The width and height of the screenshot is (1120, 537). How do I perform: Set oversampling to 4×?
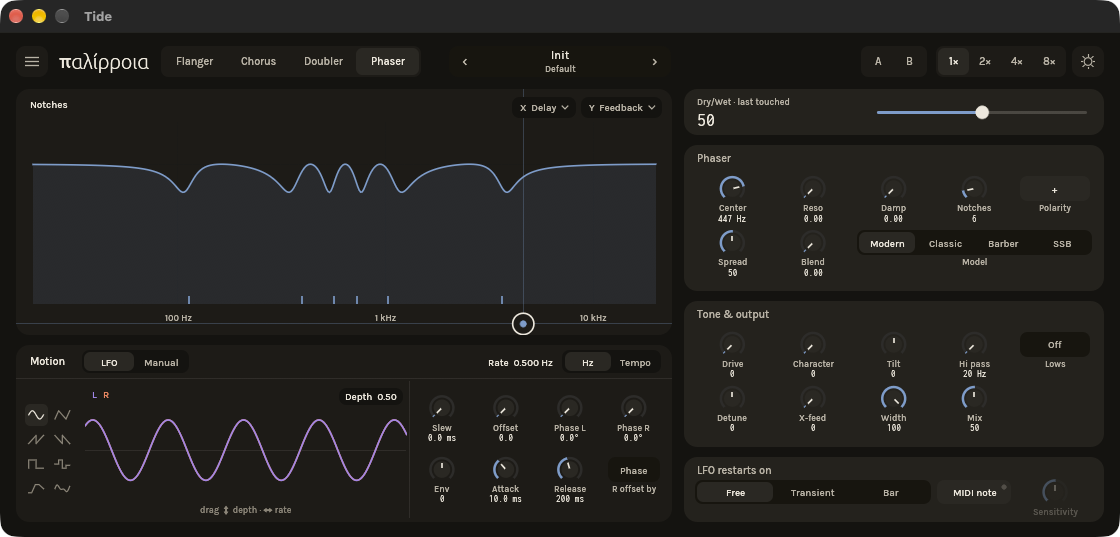1016,61
